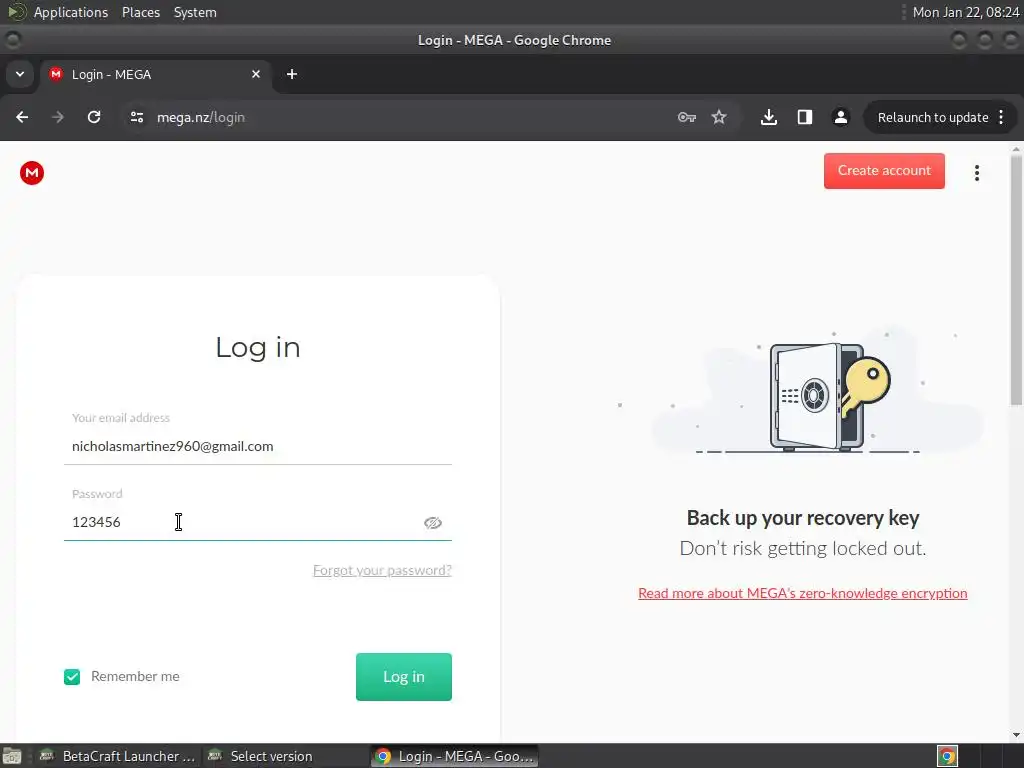
Task: Bookmark this page with star icon
Action: click(719, 118)
